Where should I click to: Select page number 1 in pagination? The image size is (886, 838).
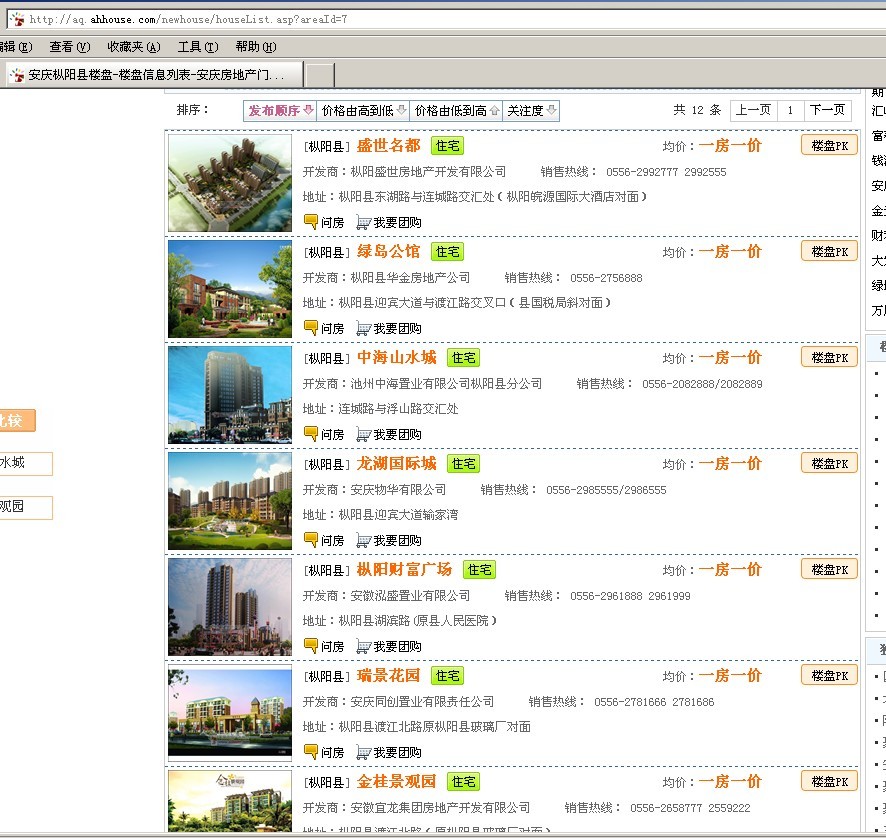(790, 110)
